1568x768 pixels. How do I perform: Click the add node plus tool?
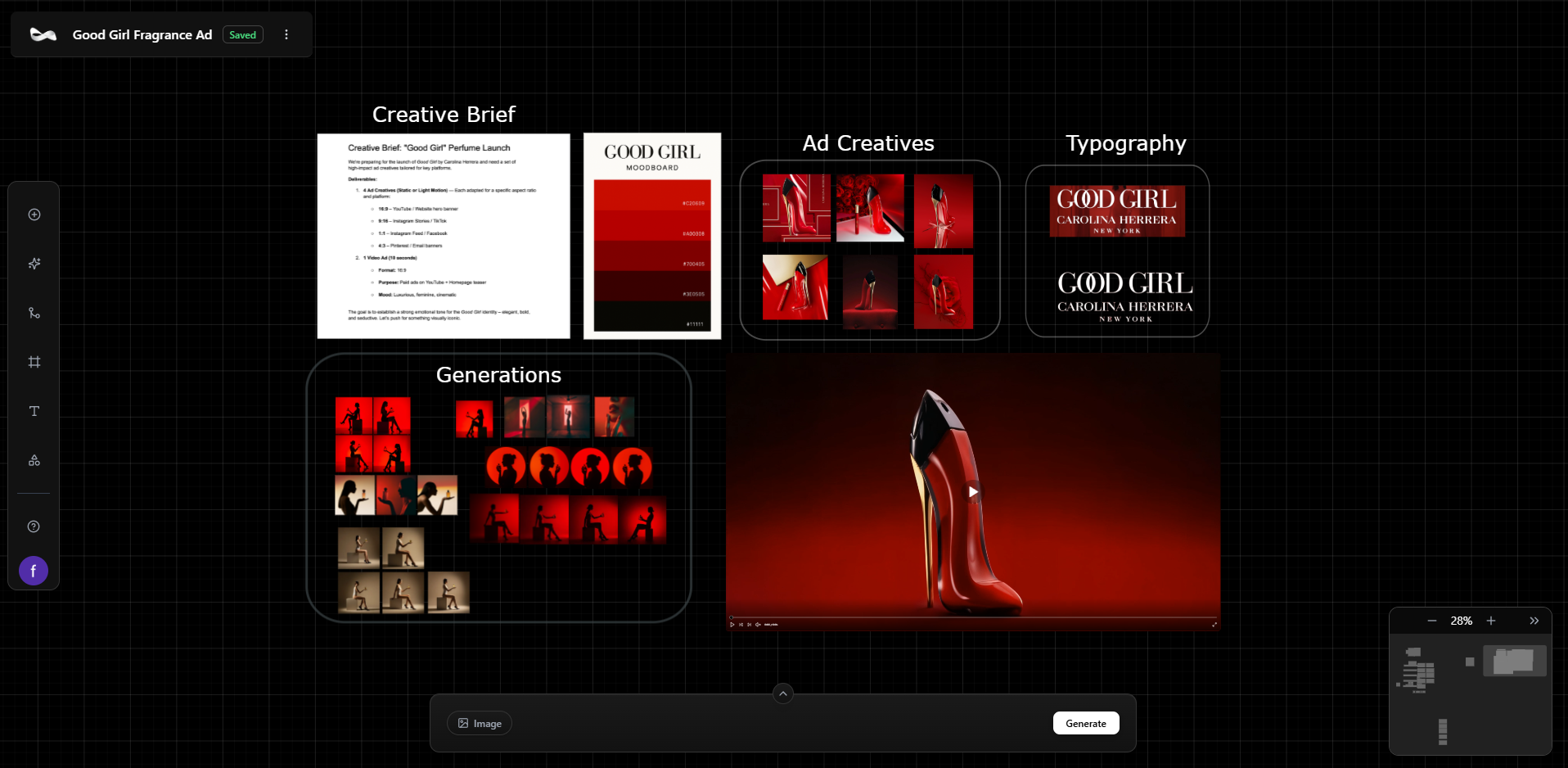[34, 215]
